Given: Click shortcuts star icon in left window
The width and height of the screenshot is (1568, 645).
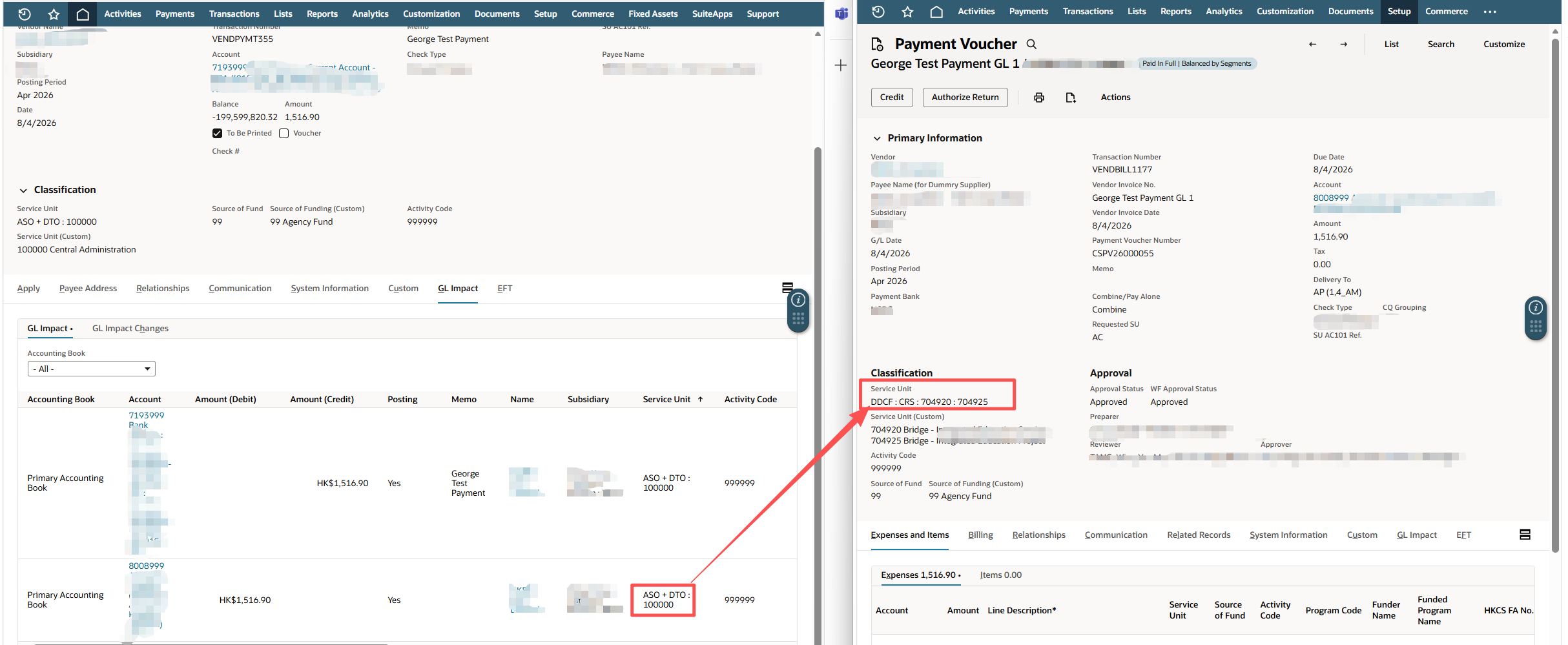Looking at the screenshot, I should (54, 14).
